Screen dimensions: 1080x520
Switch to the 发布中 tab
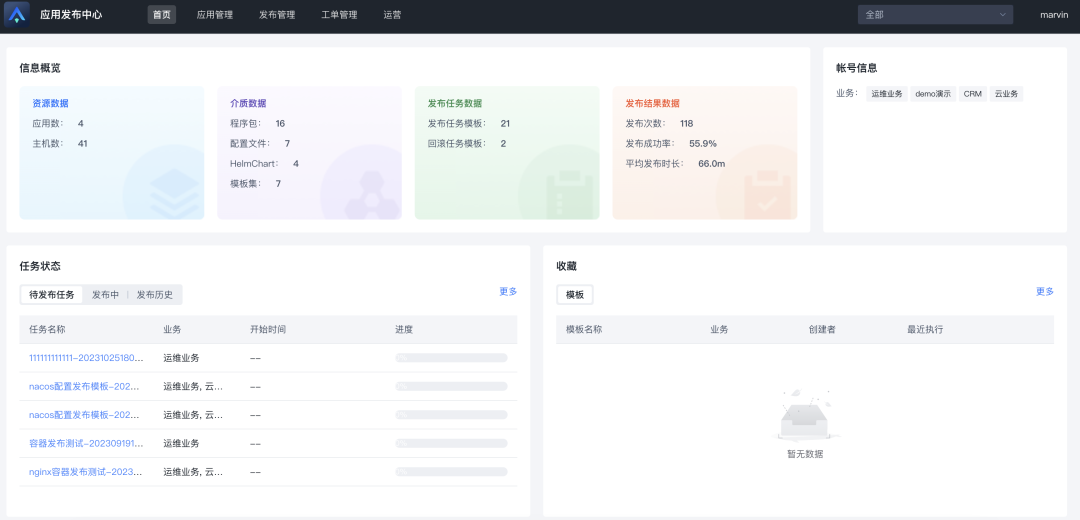[105, 295]
